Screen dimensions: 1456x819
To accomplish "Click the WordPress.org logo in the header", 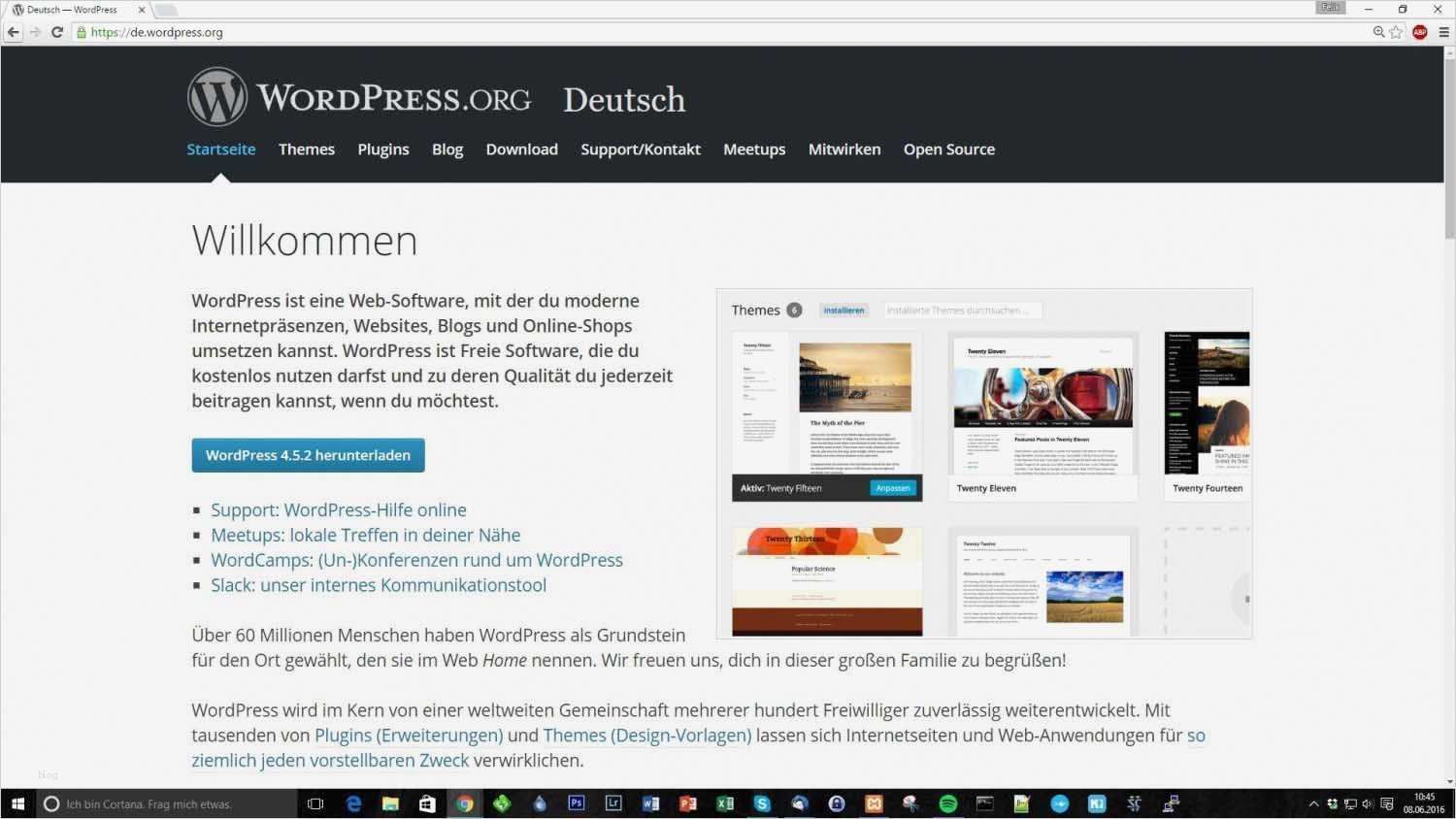I will click(x=359, y=97).
